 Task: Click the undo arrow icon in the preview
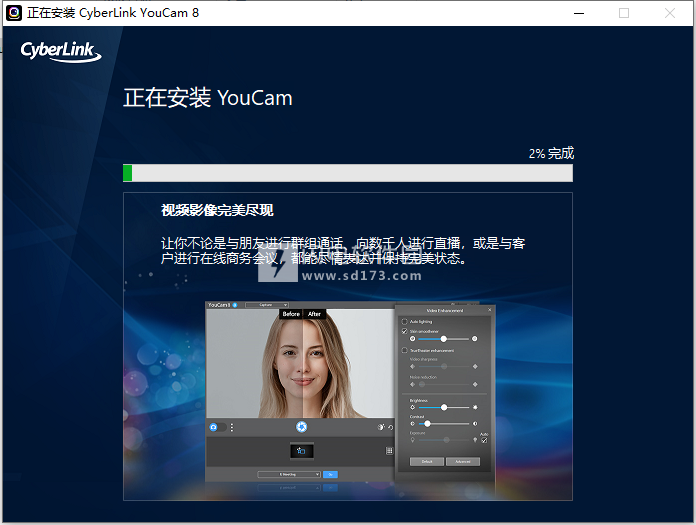click(391, 427)
